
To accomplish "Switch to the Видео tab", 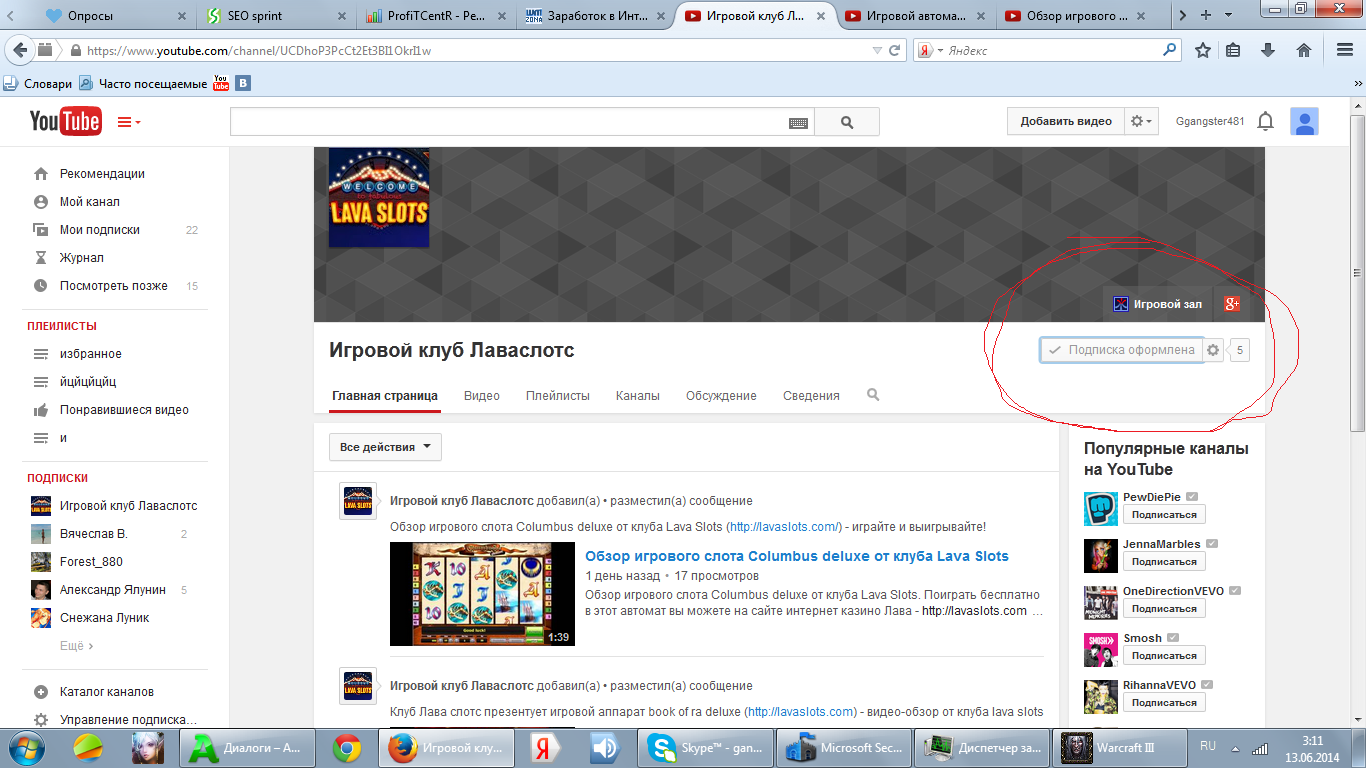I will point(482,396).
